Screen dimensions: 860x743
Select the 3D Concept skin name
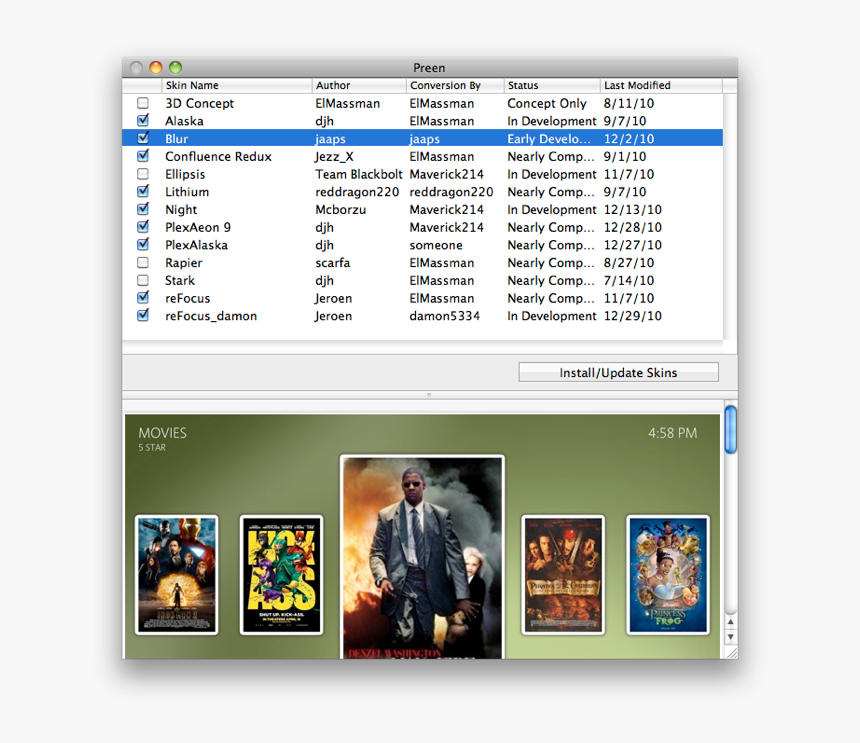click(x=199, y=103)
